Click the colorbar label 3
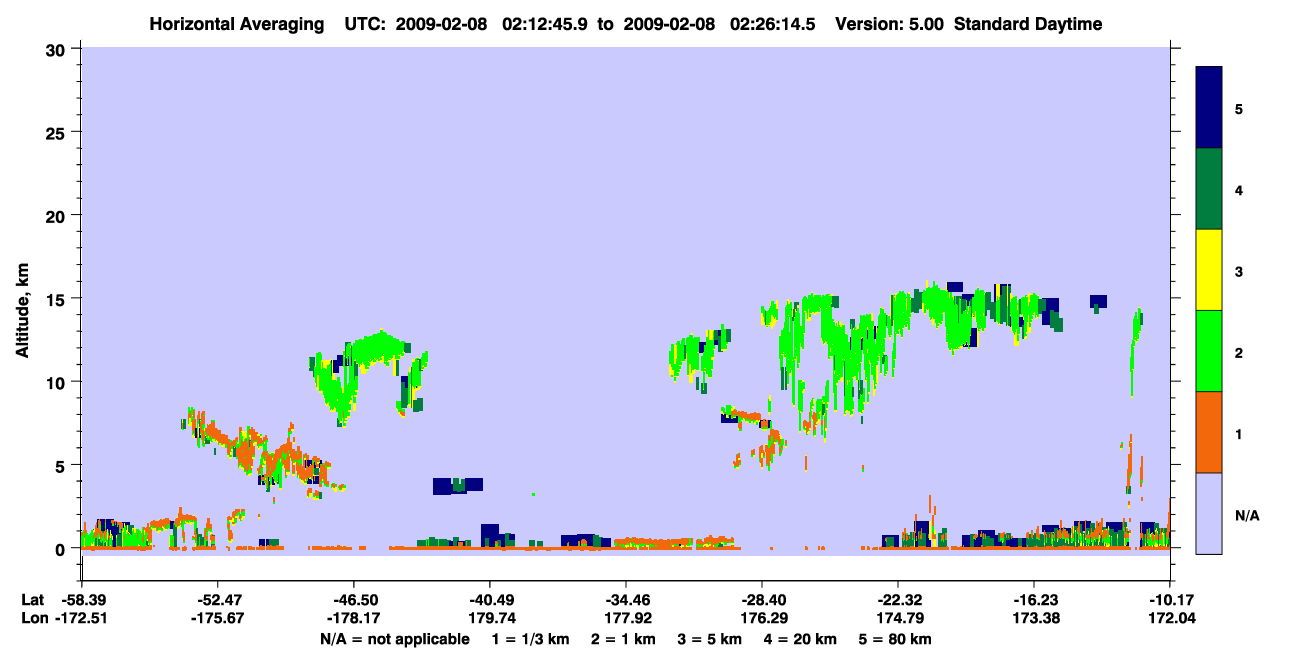The width and height of the screenshot is (1300, 667). pos(1239,271)
